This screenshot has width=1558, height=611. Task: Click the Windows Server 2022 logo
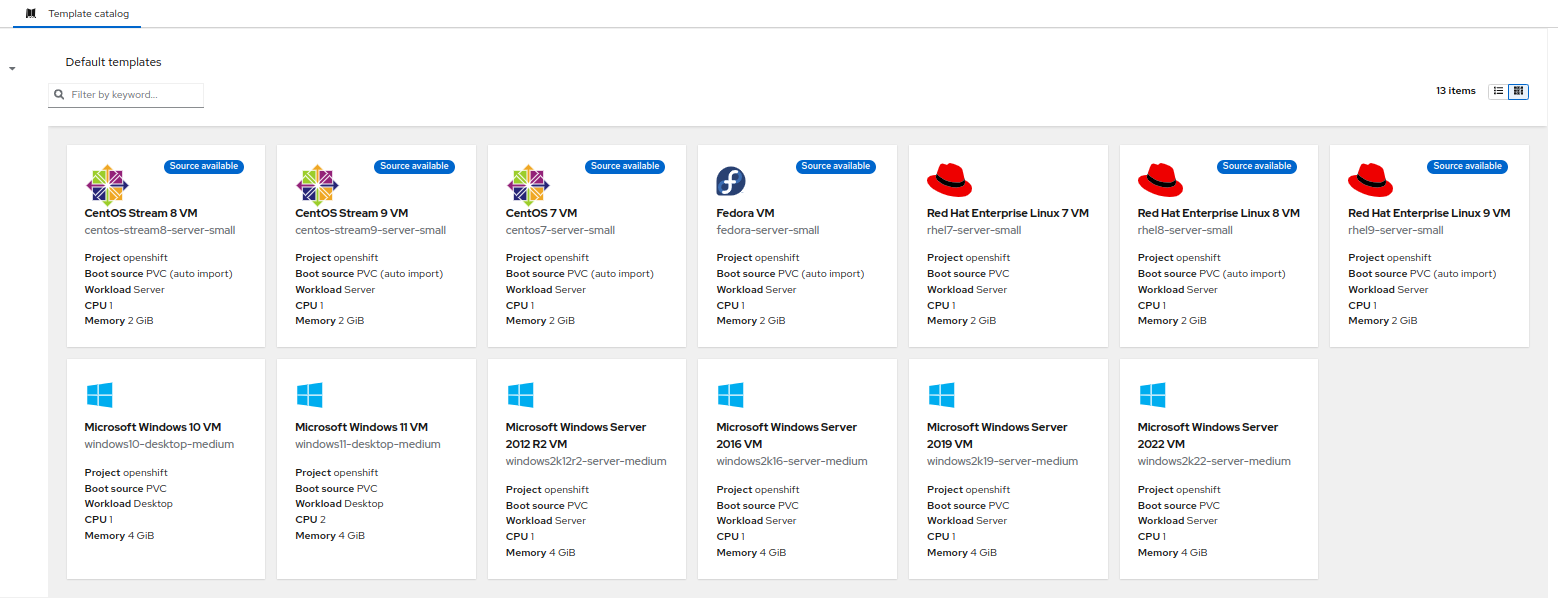(1152, 395)
